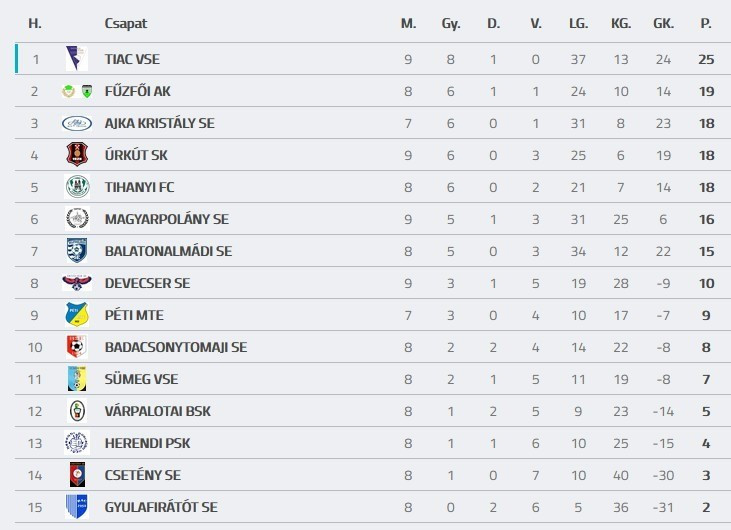Open the Fűzfői AK team link
This screenshot has width=731, height=530.
(x=137, y=91)
